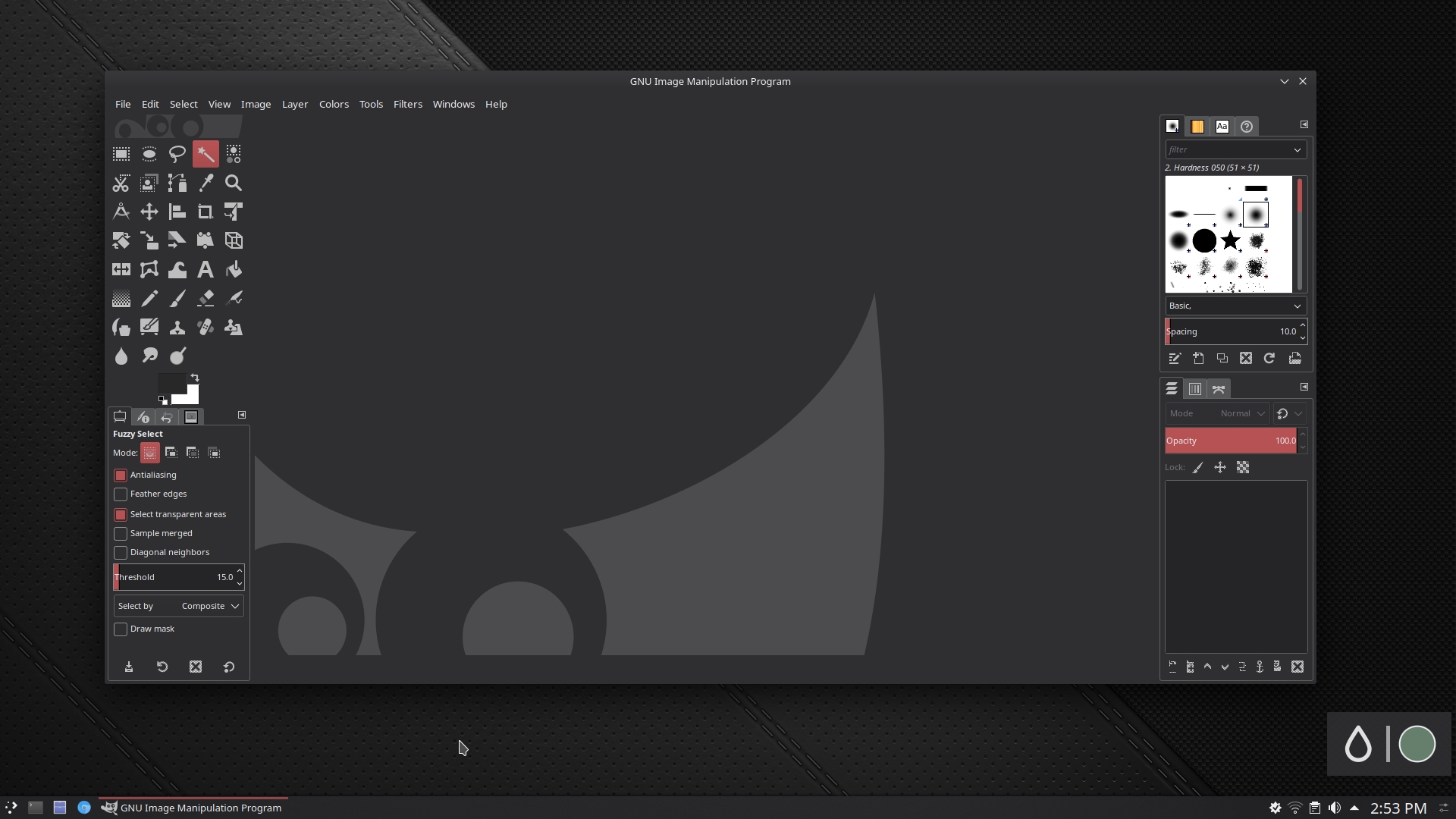Enable the Diagonal neighbors checkbox

pos(121,553)
